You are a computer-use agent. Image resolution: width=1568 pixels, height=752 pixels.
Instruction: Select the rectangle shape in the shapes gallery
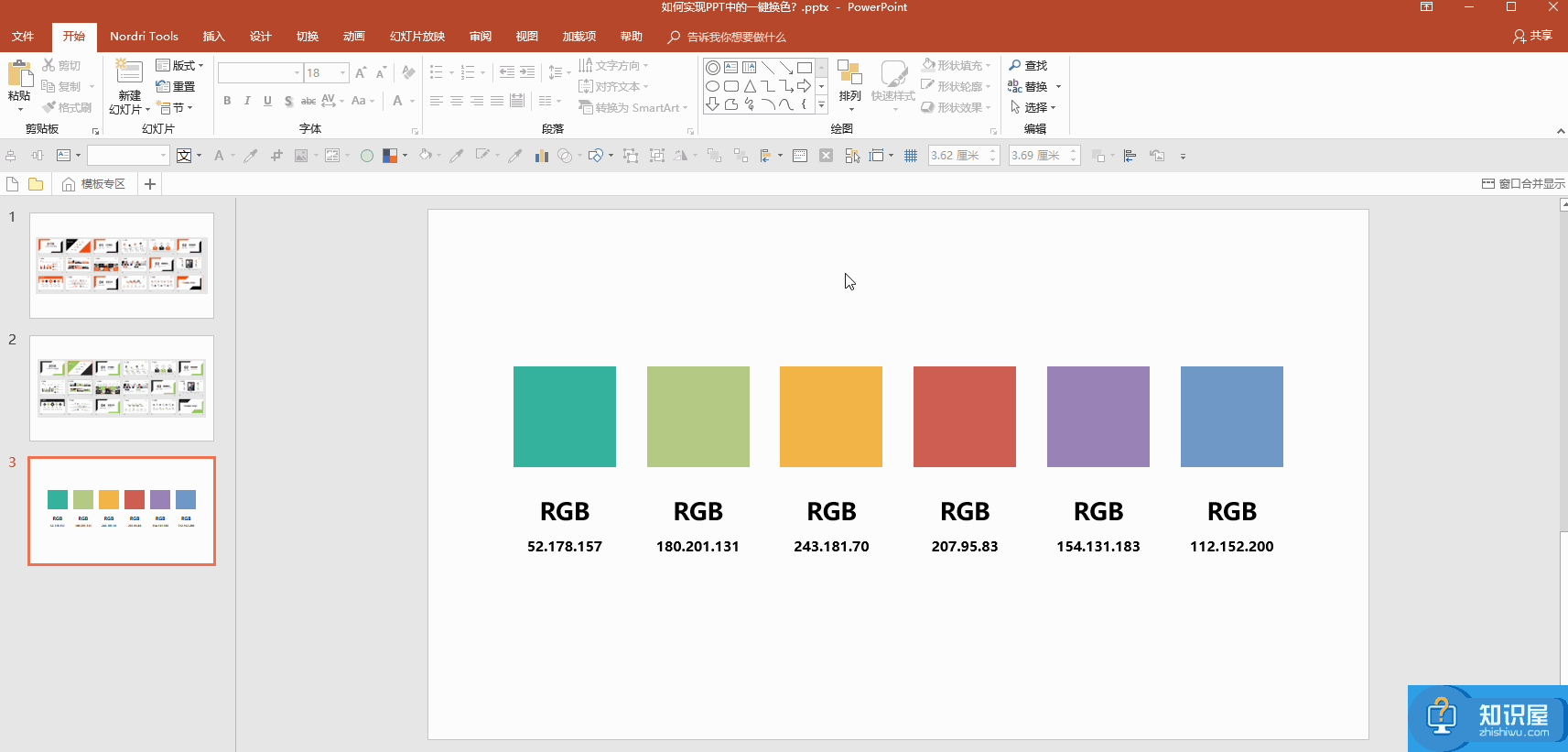[805, 68]
